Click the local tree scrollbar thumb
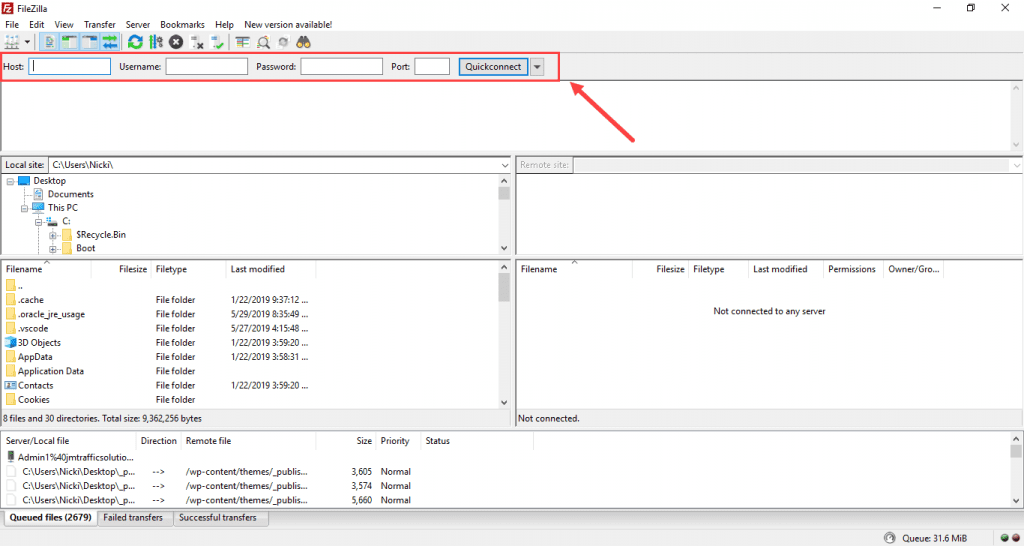This screenshot has width=1024, height=546. click(x=504, y=193)
